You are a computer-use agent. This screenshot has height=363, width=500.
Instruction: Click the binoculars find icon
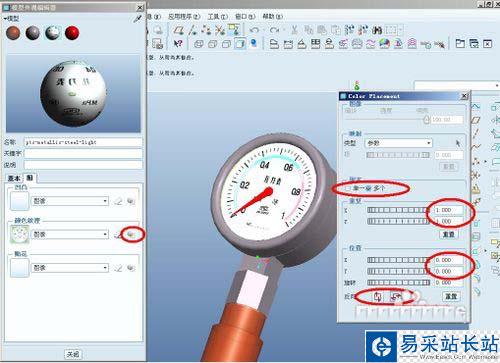tap(377, 30)
